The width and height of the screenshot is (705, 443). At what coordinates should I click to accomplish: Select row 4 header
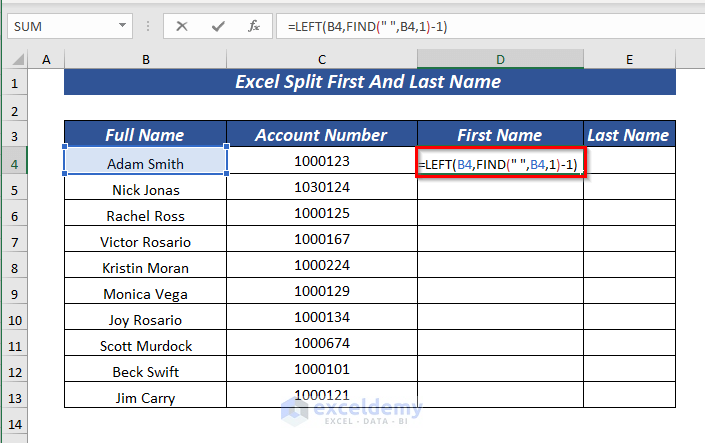16,162
